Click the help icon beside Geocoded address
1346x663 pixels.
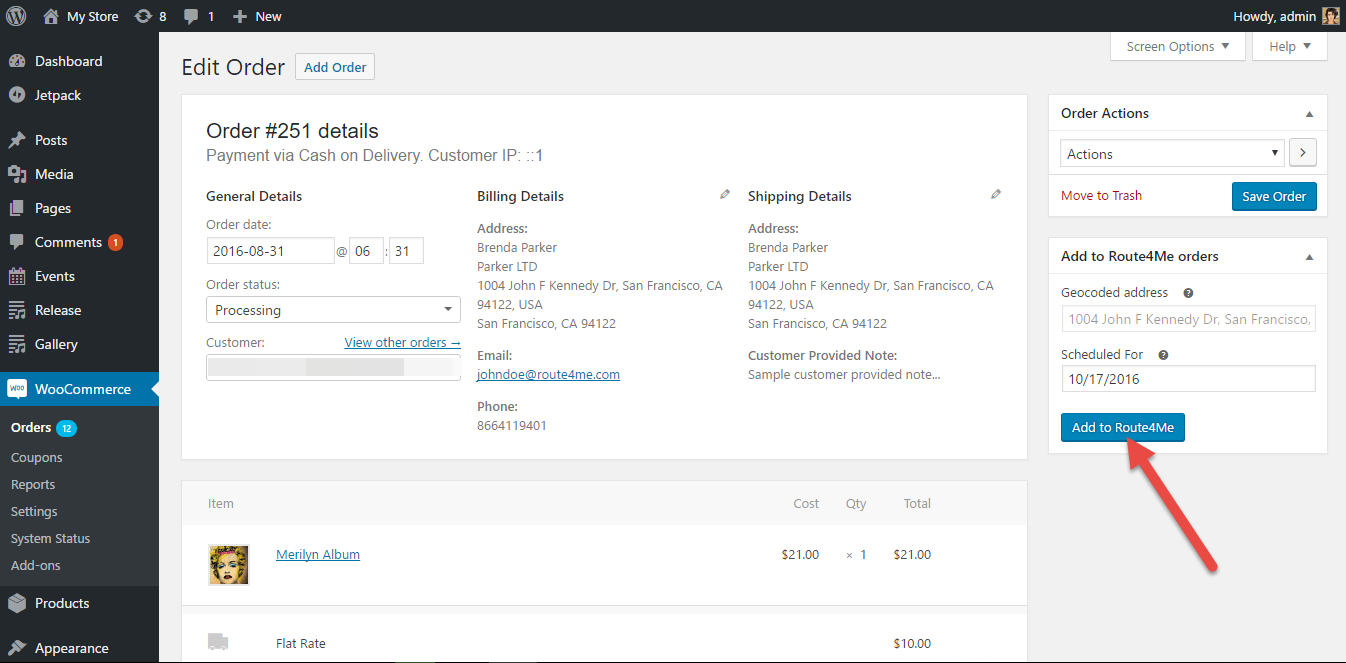click(1188, 293)
